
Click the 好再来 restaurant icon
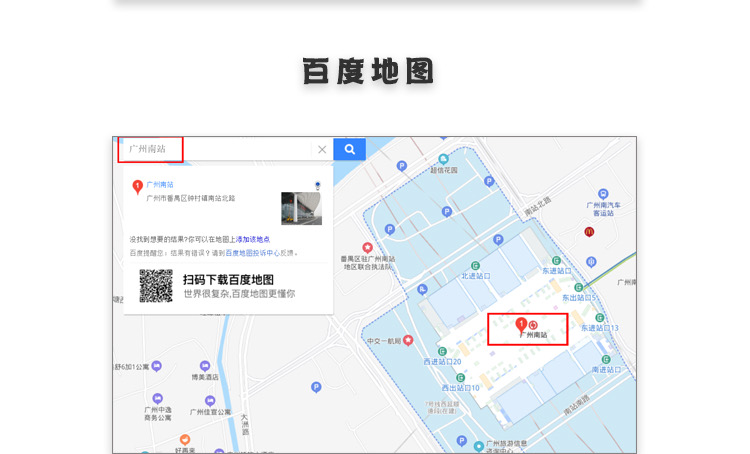coord(185,439)
